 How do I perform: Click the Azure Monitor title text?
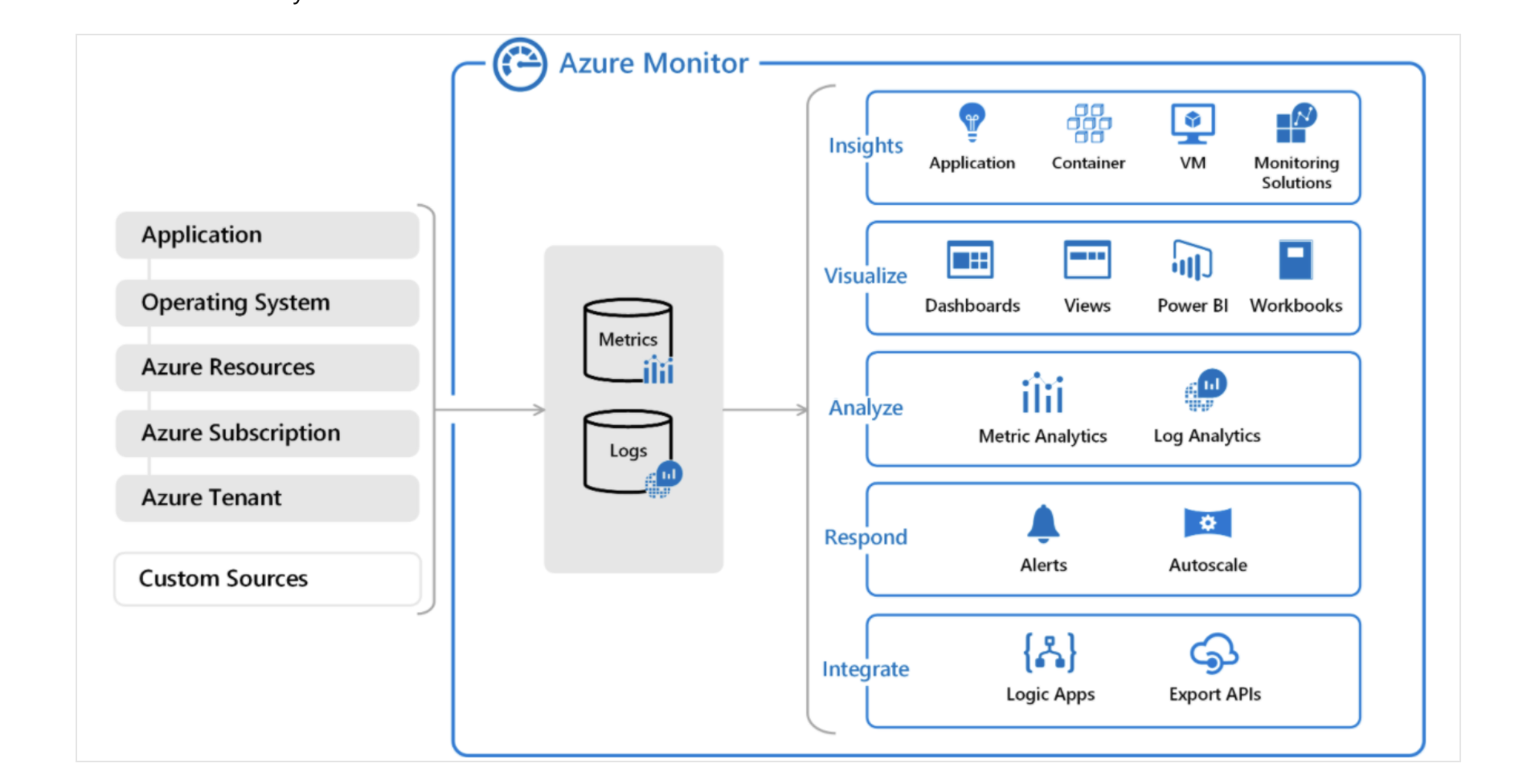point(653,63)
